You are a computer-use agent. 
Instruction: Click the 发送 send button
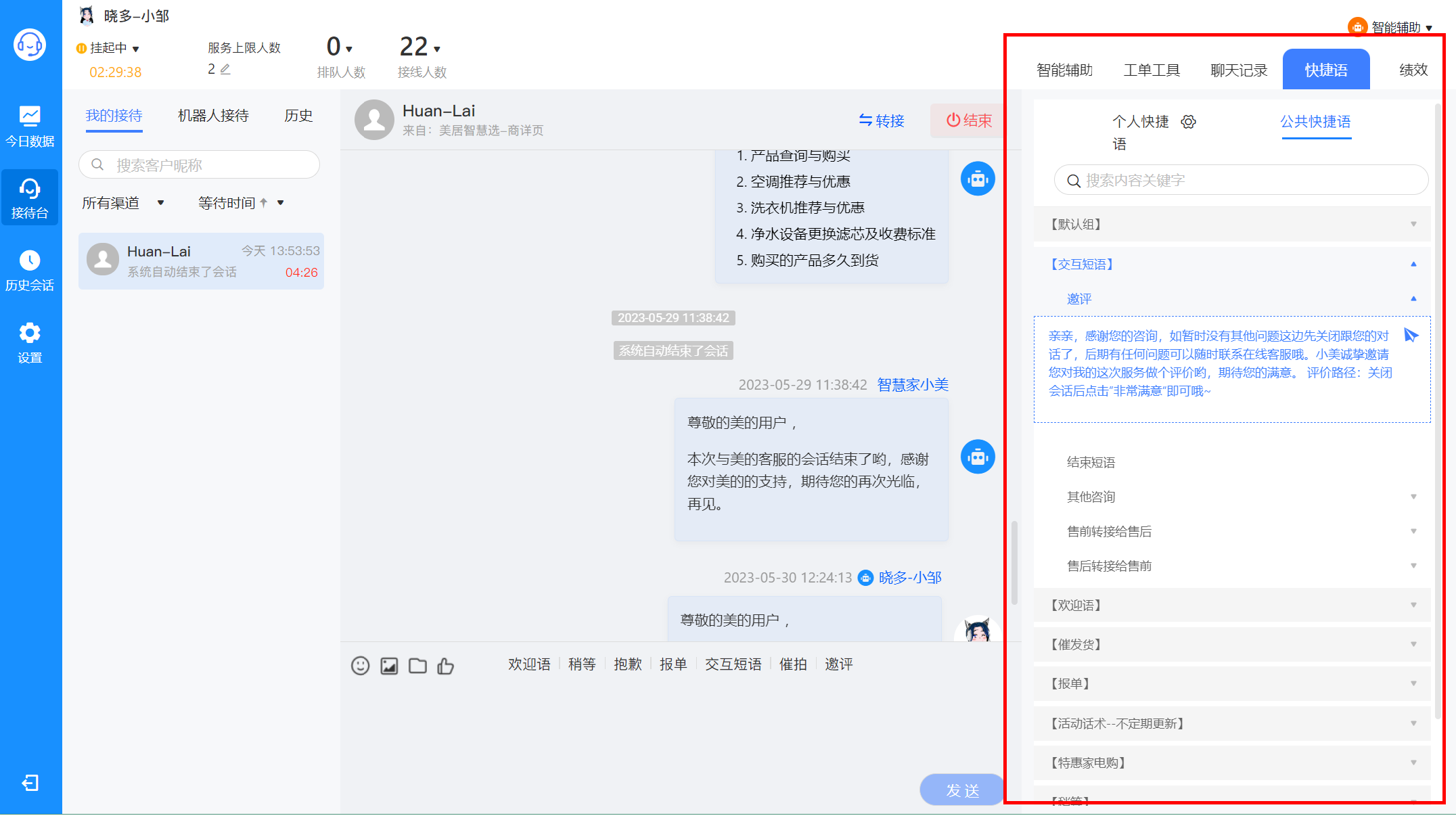click(x=961, y=790)
